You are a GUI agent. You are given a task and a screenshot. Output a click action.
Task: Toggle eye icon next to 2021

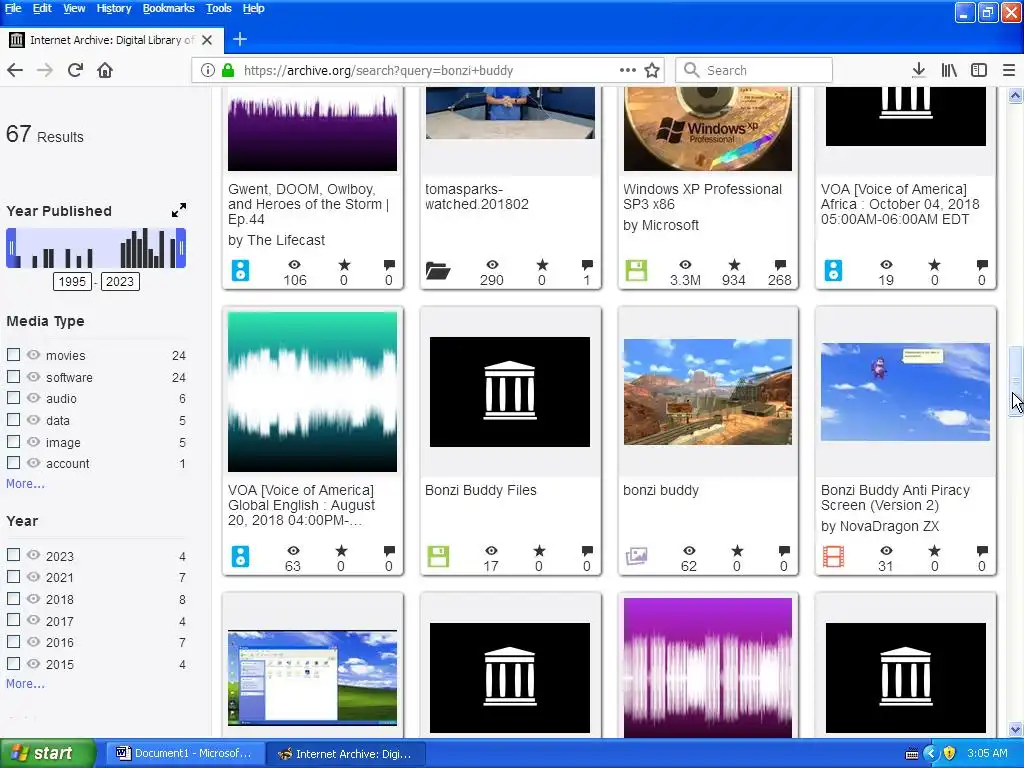(x=33, y=577)
